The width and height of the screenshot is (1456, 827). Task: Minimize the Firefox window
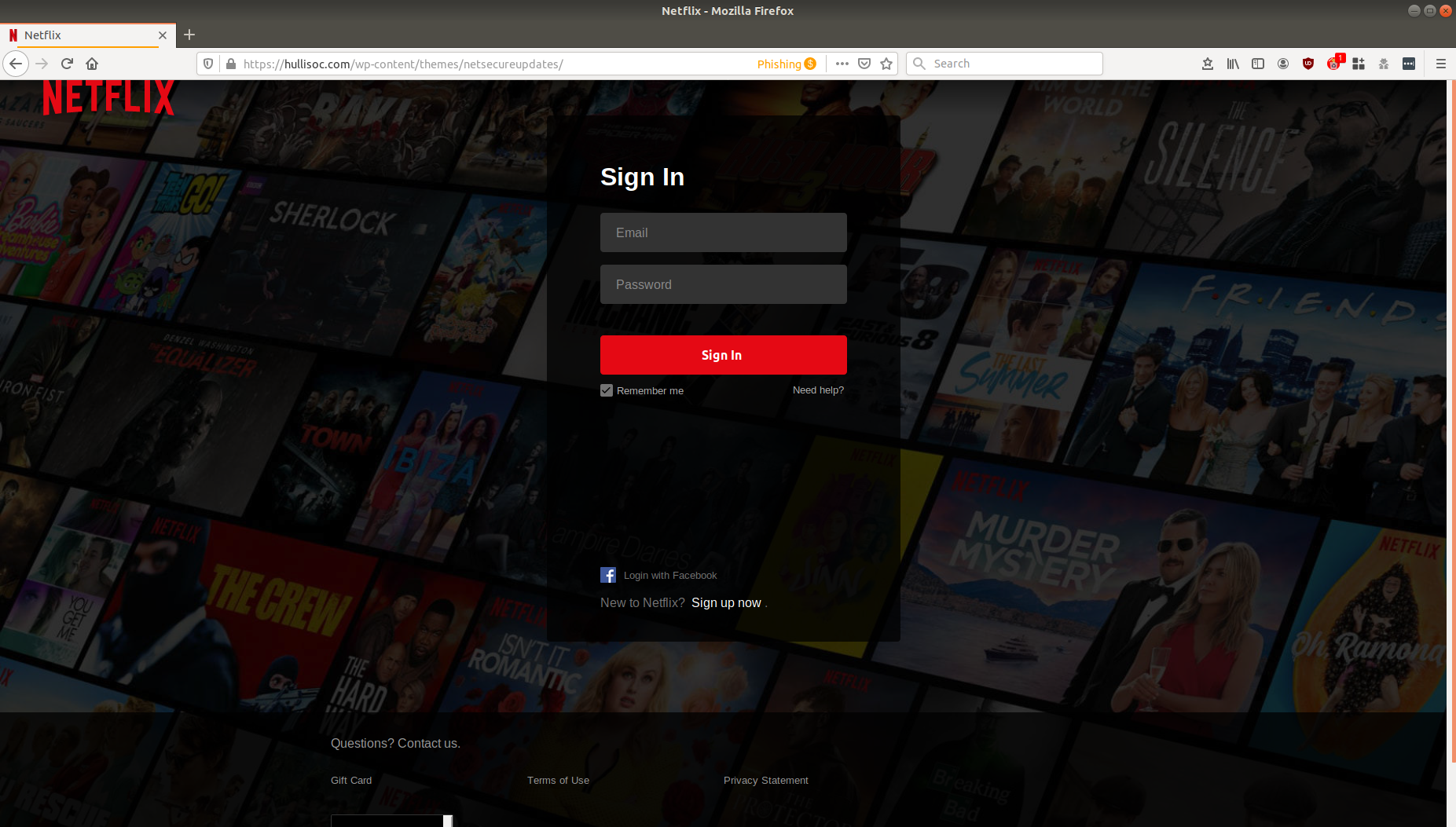pyautogui.click(x=1414, y=10)
